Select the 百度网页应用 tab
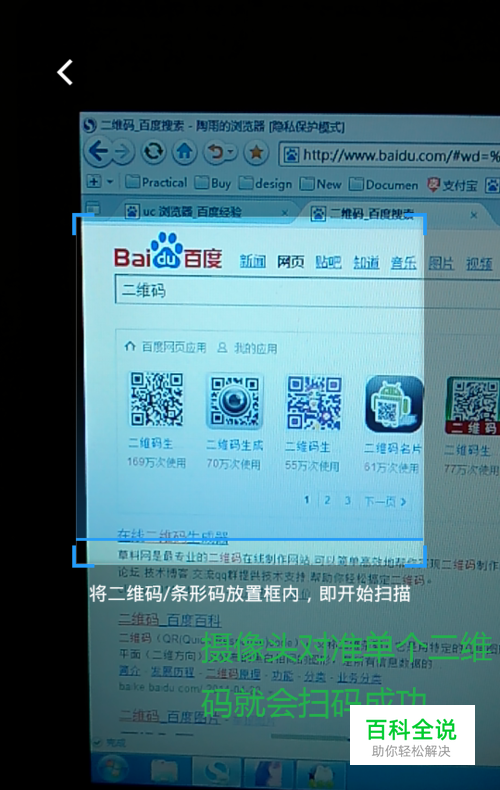The height and width of the screenshot is (790, 500). 166,347
